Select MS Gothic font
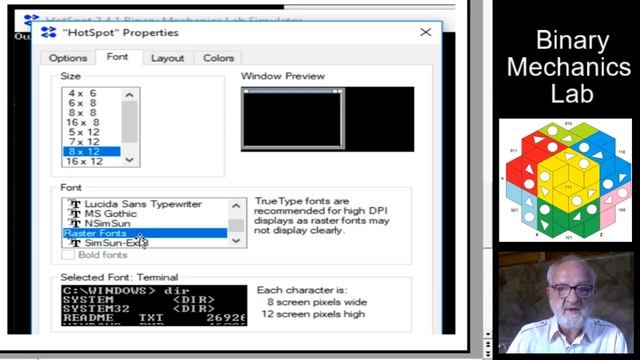Screen dimensions: 640x360 pos(111,213)
